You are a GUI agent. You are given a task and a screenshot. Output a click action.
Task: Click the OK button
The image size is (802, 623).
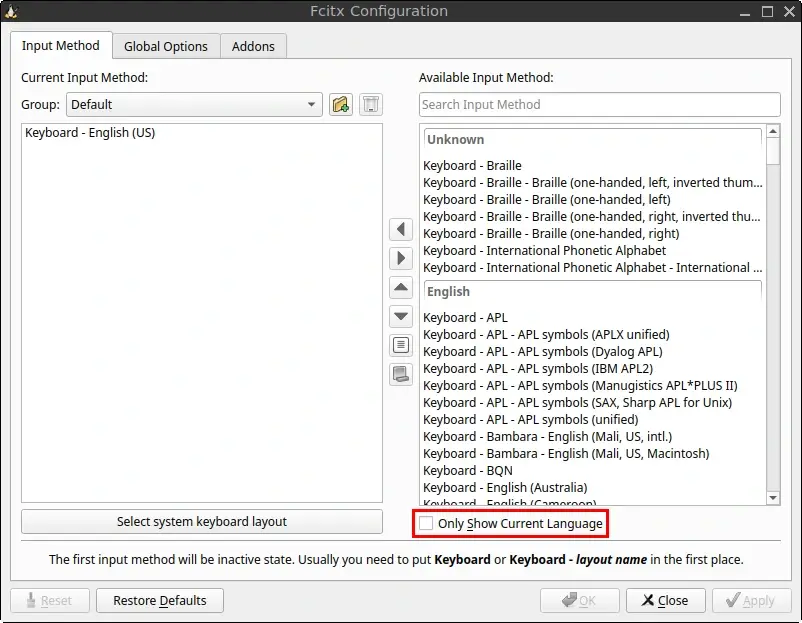click(x=580, y=600)
